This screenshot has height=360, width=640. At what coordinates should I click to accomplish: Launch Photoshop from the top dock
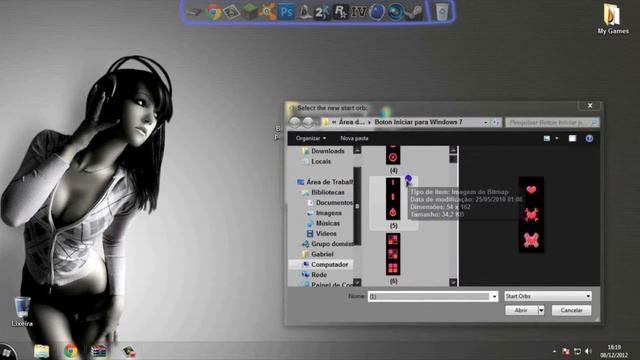pyautogui.click(x=286, y=12)
